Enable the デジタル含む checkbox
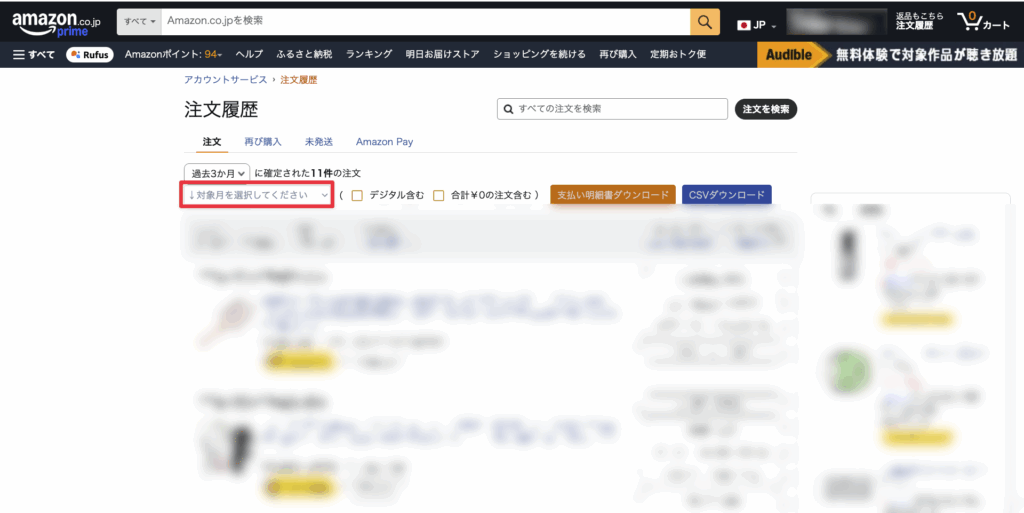The height and width of the screenshot is (513, 1024). pyautogui.click(x=357, y=195)
